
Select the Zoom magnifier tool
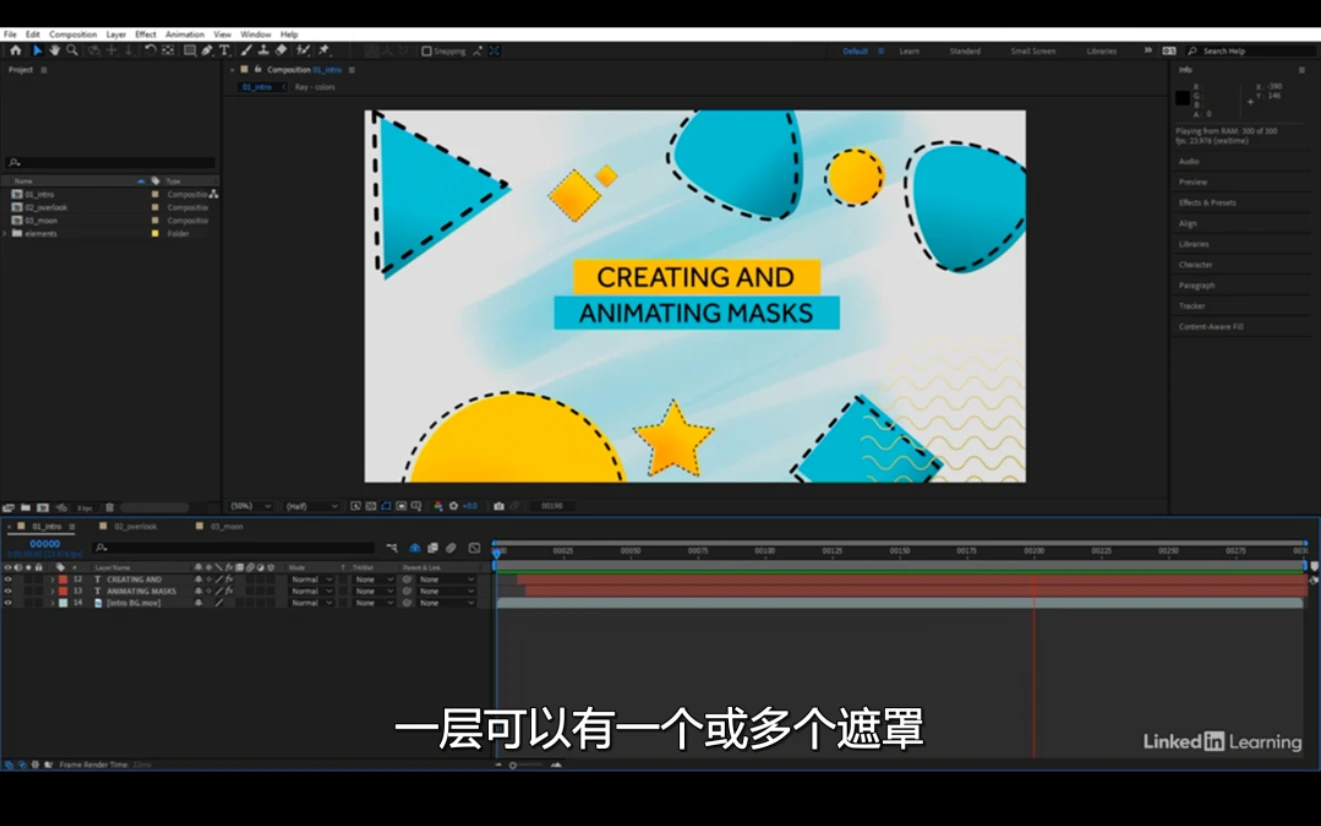click(72, 51)
